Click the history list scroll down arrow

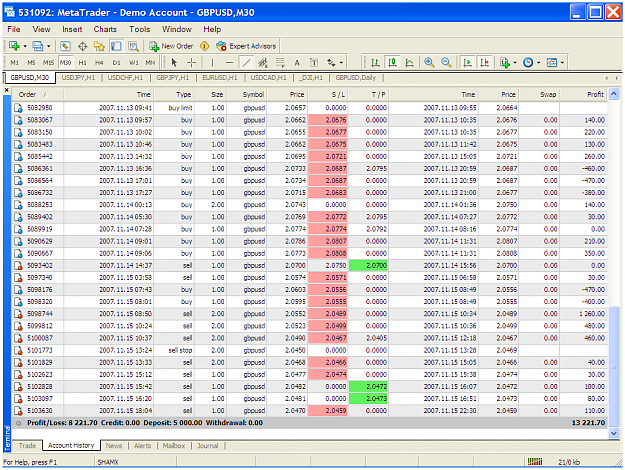[x=614, y=433]
